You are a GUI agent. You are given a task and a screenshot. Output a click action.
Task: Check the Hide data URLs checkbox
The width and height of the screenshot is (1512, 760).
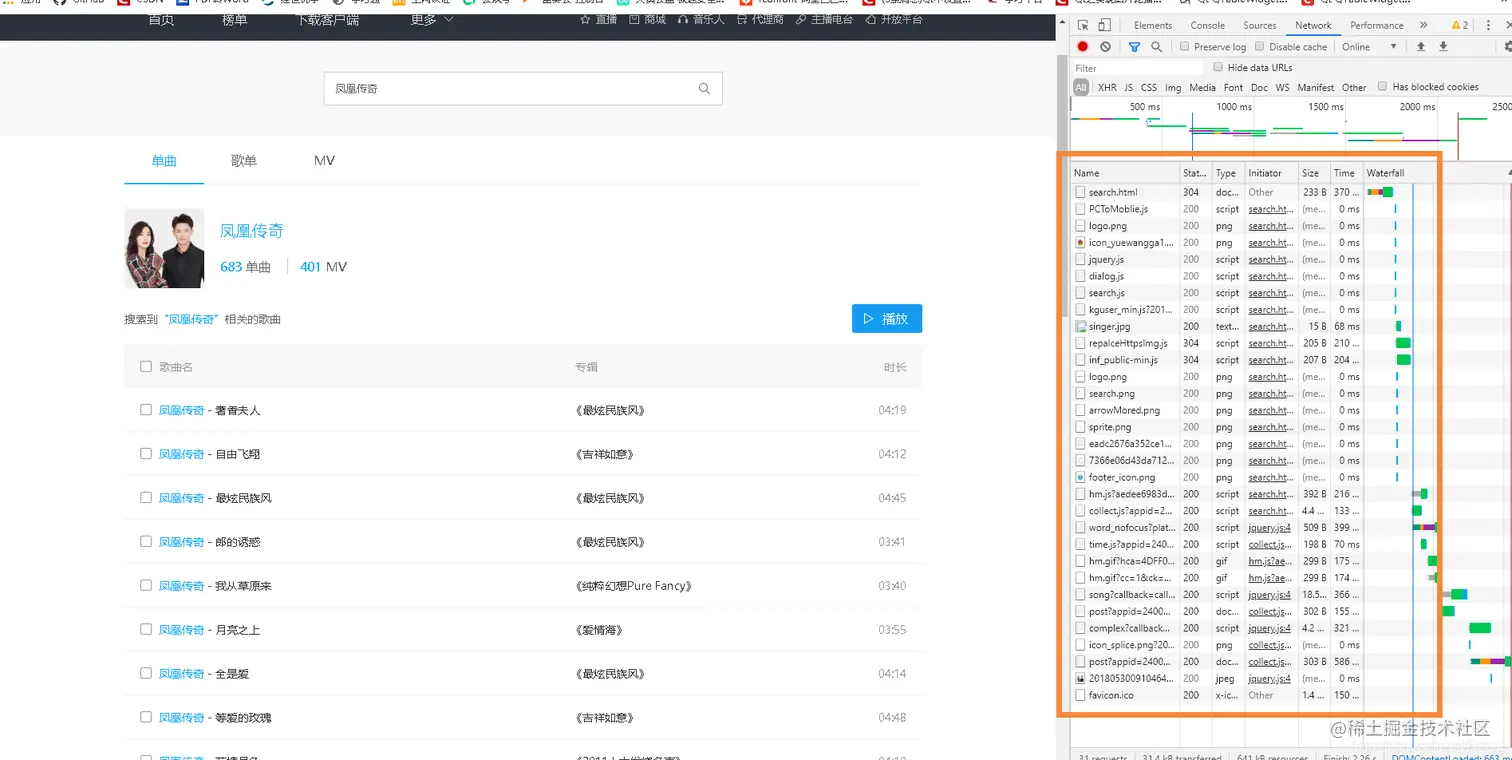click(x=1218, y=67)
